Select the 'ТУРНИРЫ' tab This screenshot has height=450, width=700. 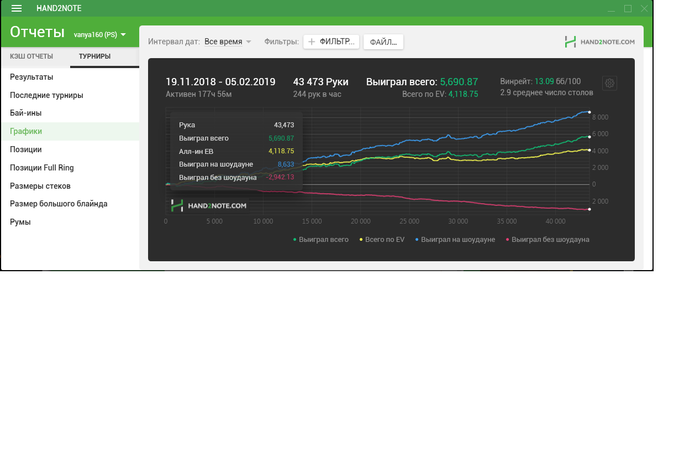95,57
